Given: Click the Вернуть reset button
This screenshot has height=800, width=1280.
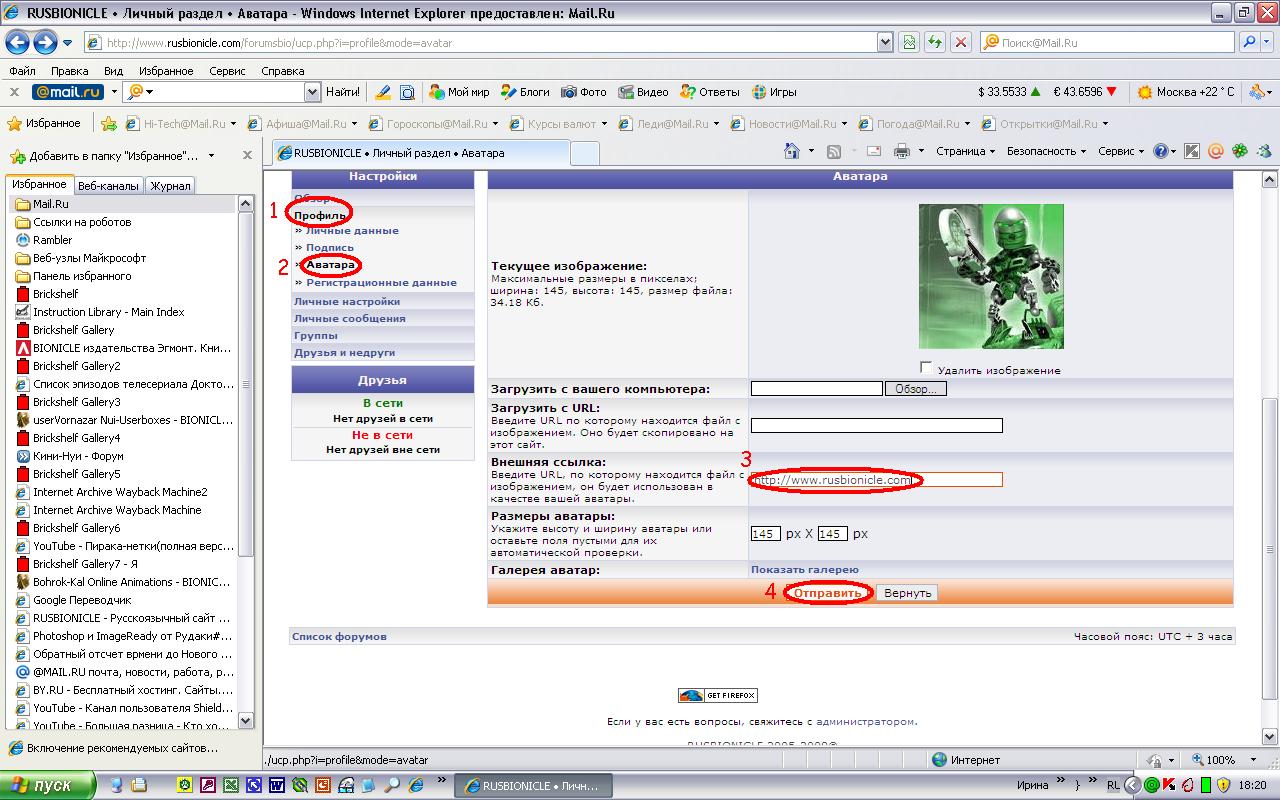Looking at the screenshot, I should click(908, 593).
